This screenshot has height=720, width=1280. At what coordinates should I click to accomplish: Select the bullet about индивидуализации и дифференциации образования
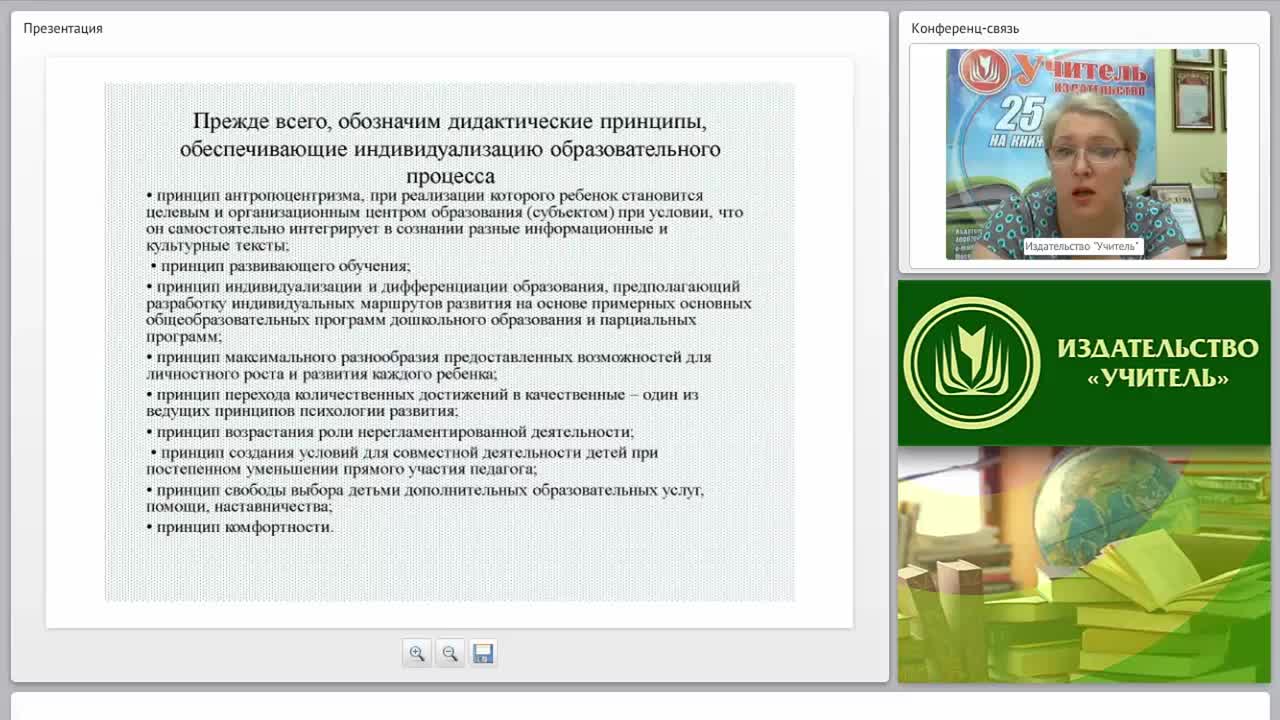point(448,311)
